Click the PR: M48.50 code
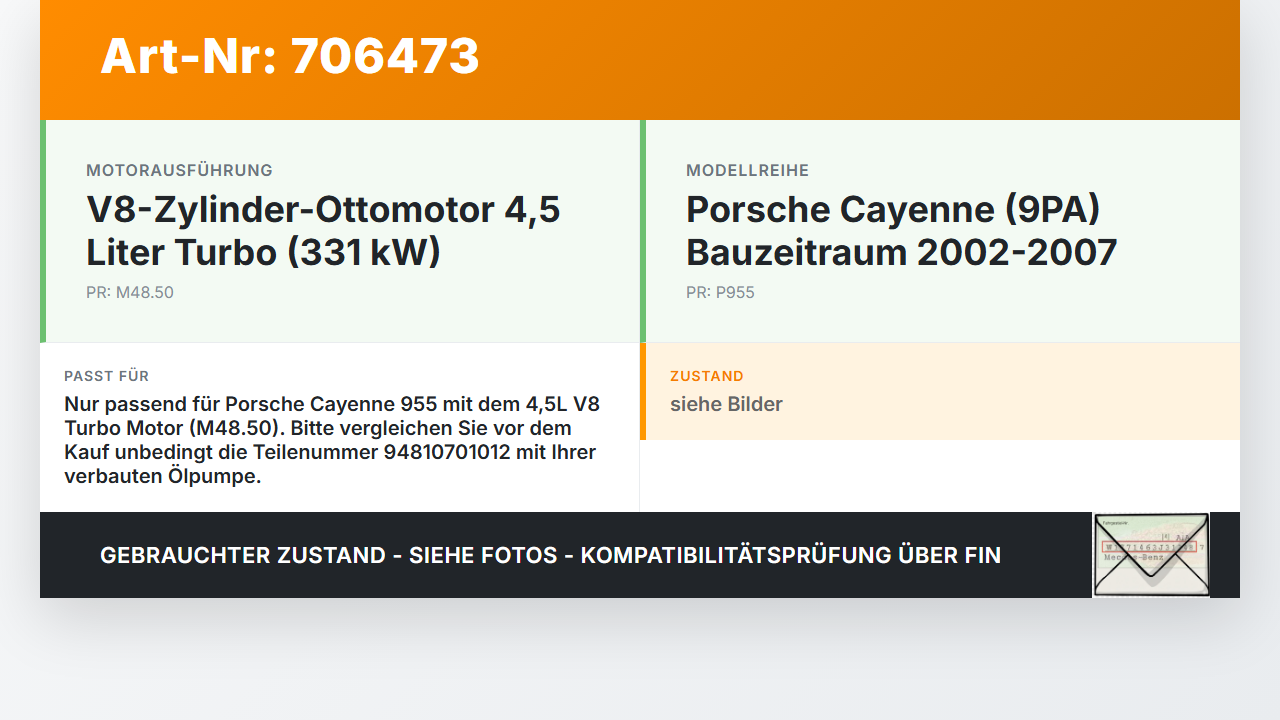Screen dimensions: 1280x720 (x=130, y=293)
